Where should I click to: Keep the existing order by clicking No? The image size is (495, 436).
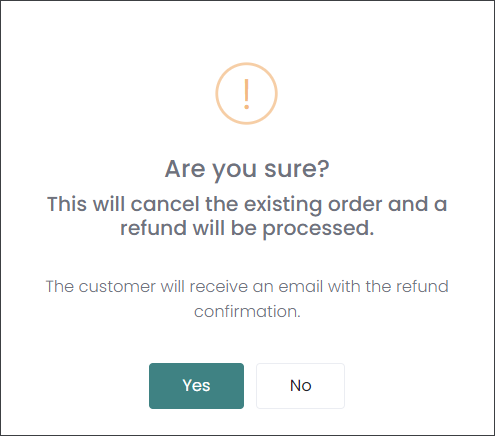(300, 386)
